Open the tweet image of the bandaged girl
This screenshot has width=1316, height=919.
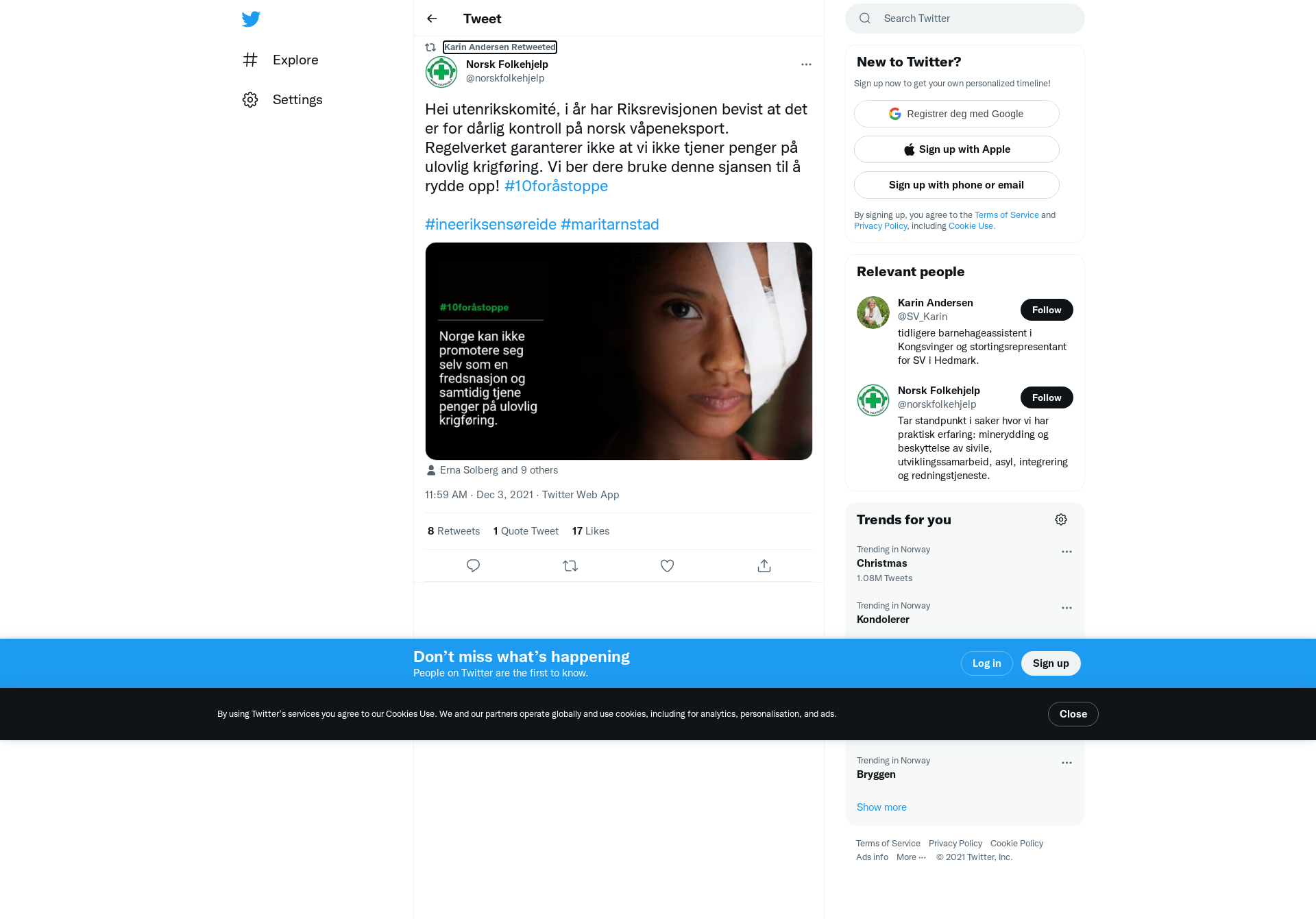point(619,351)
